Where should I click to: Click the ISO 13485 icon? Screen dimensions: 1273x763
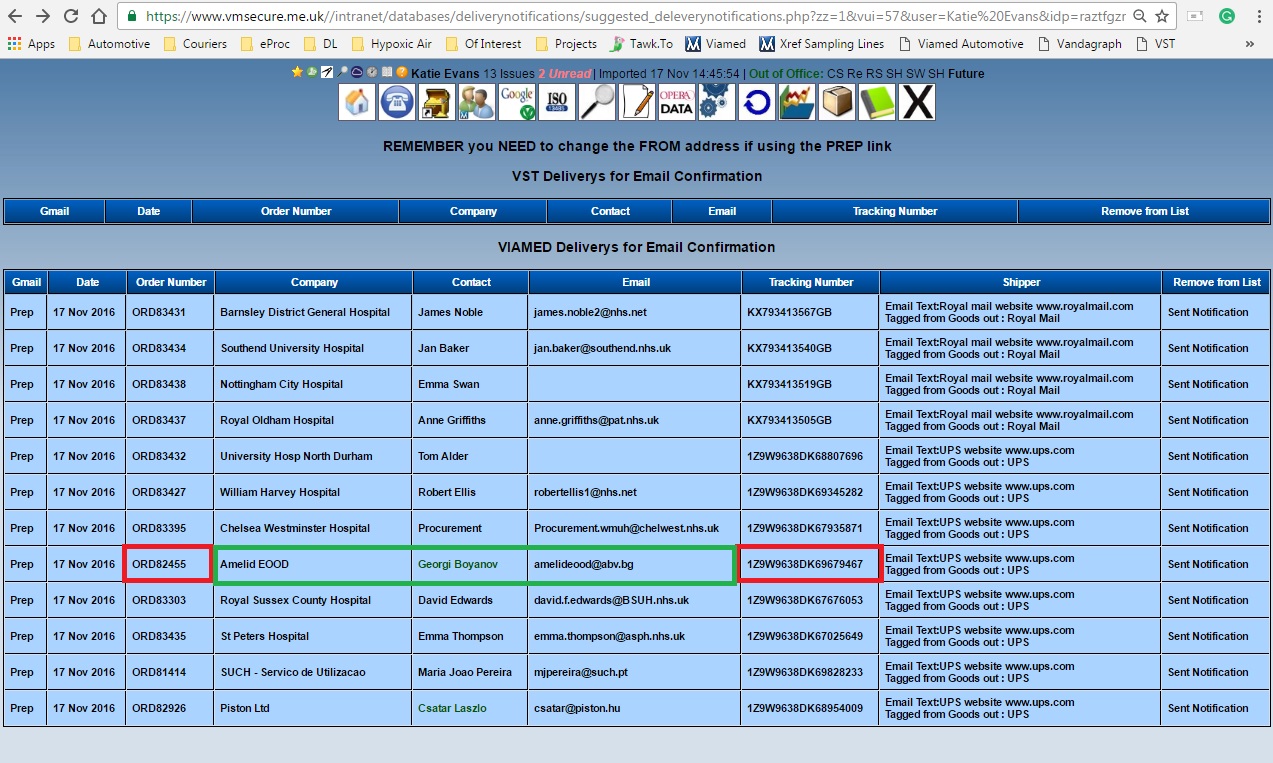pos(557,102)
